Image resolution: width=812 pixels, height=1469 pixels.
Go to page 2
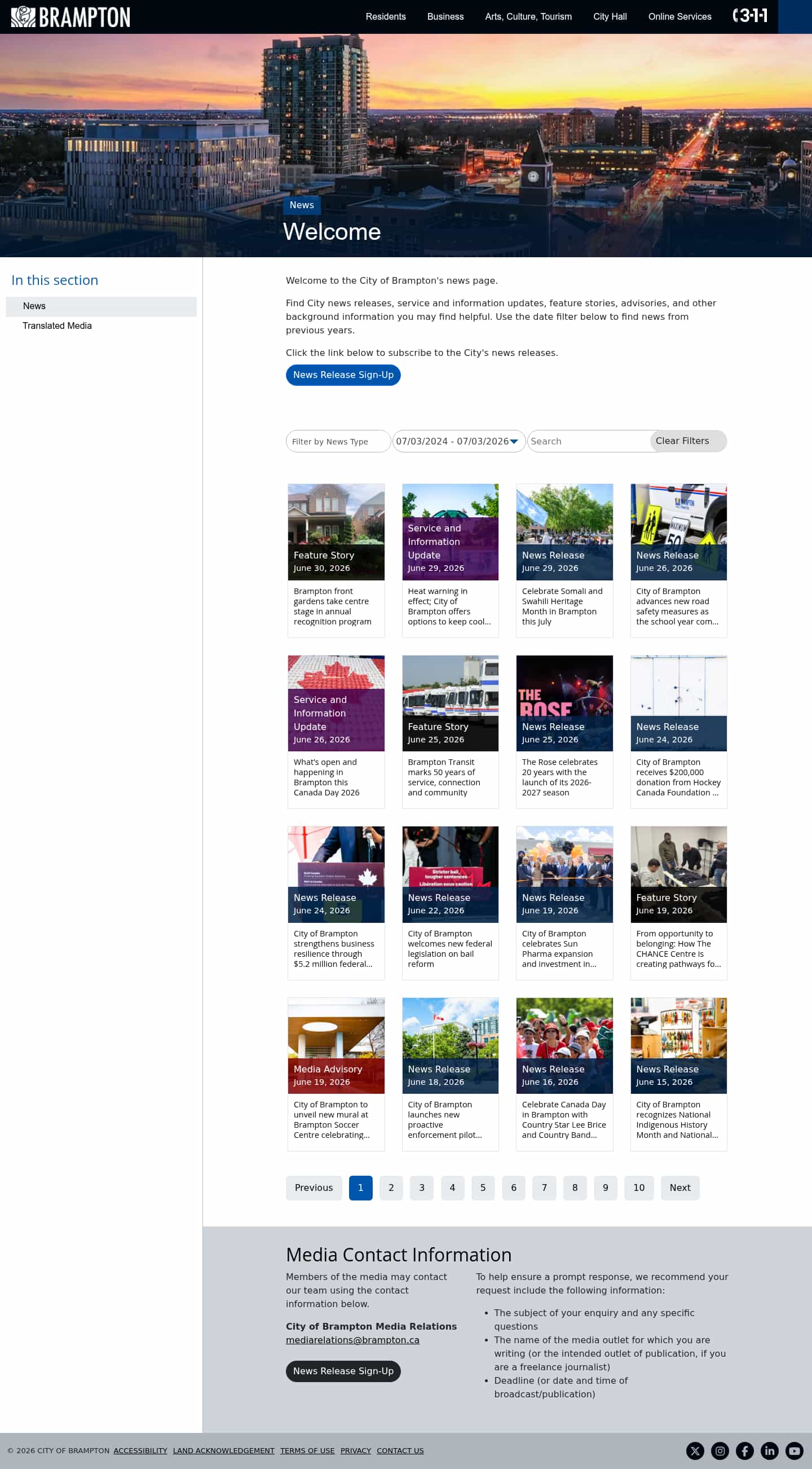pyautogui.click(x=391, y=1188)
